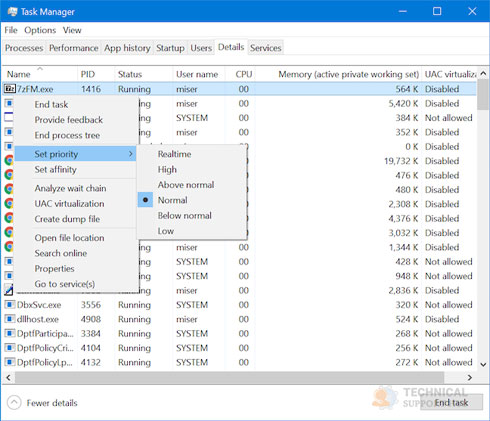Viewport: 490px width, 421px height.
Task: Click the Task Manager title bar icon
Action: (12, 12)
